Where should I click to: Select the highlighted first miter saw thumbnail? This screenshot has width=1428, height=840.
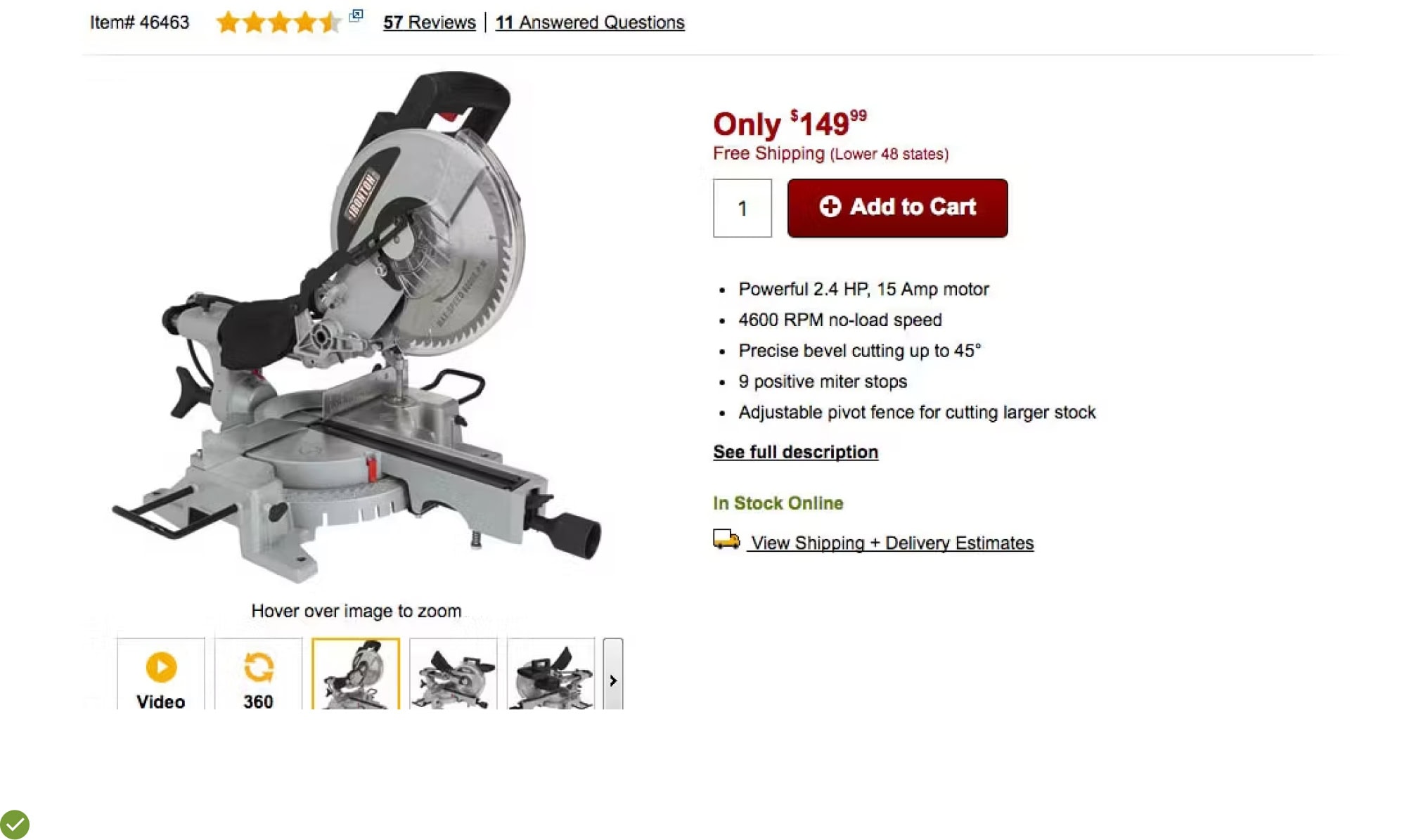pyautogui.click(x=356, y=675)
